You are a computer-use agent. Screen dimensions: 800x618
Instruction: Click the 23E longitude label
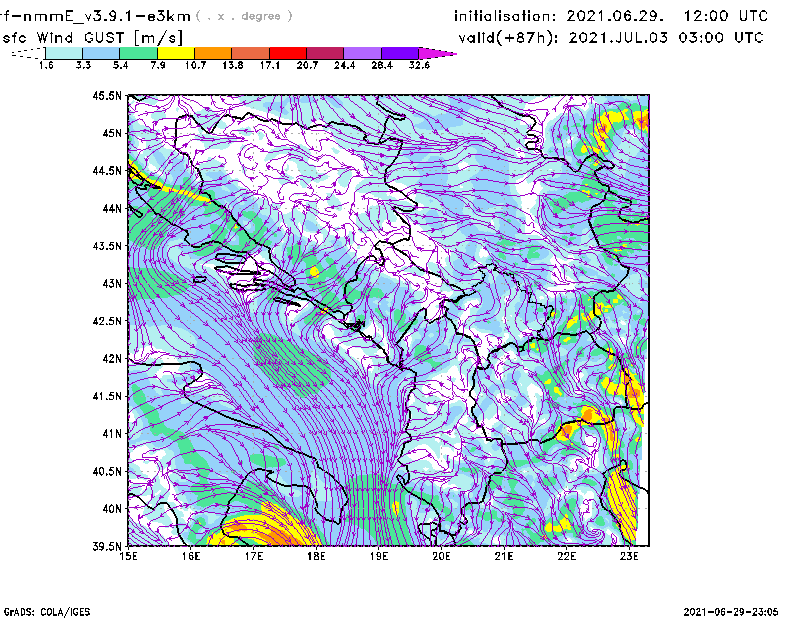(629, 556)
